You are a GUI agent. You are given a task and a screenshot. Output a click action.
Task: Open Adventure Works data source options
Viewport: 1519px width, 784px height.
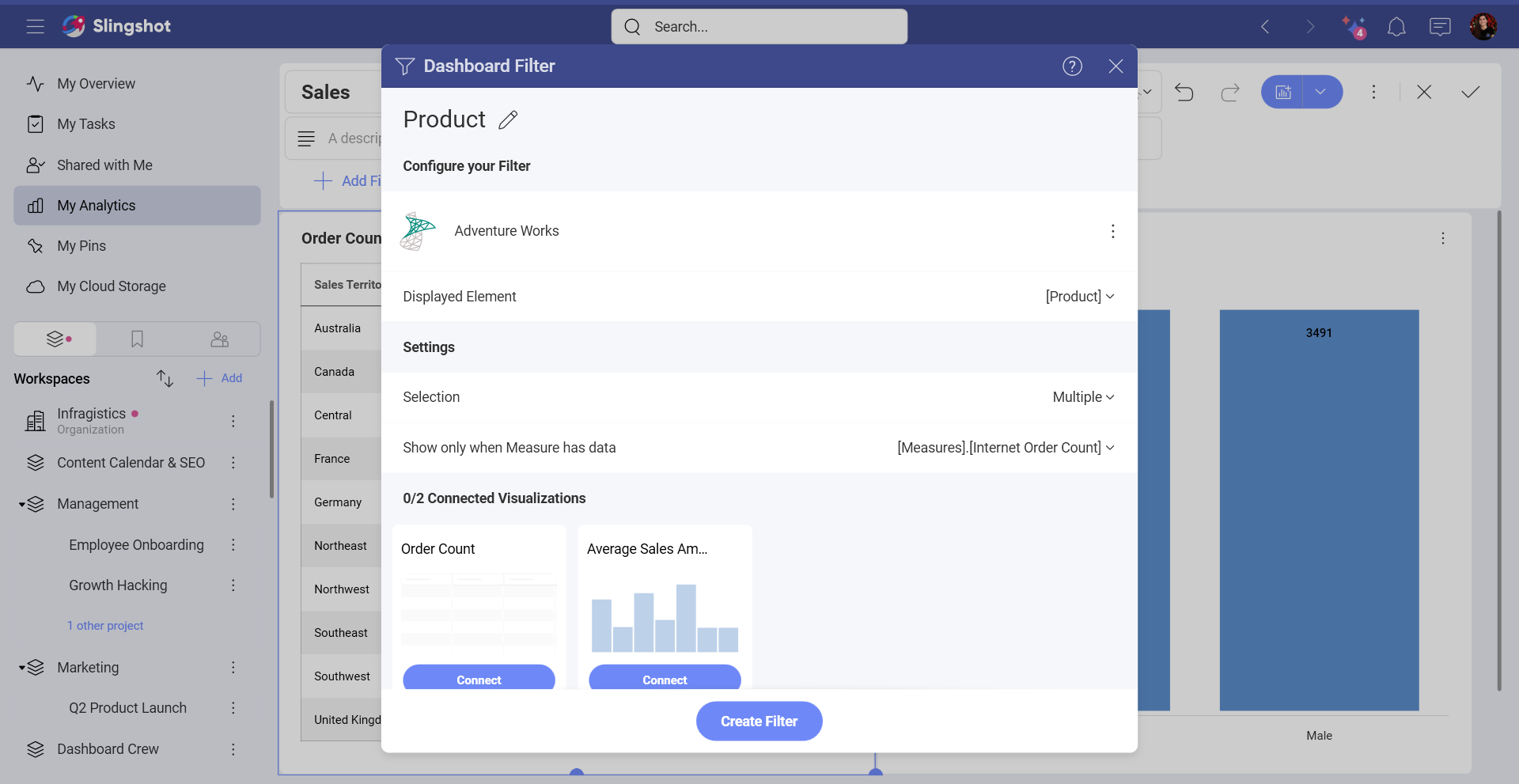(x=1113, y=231)
